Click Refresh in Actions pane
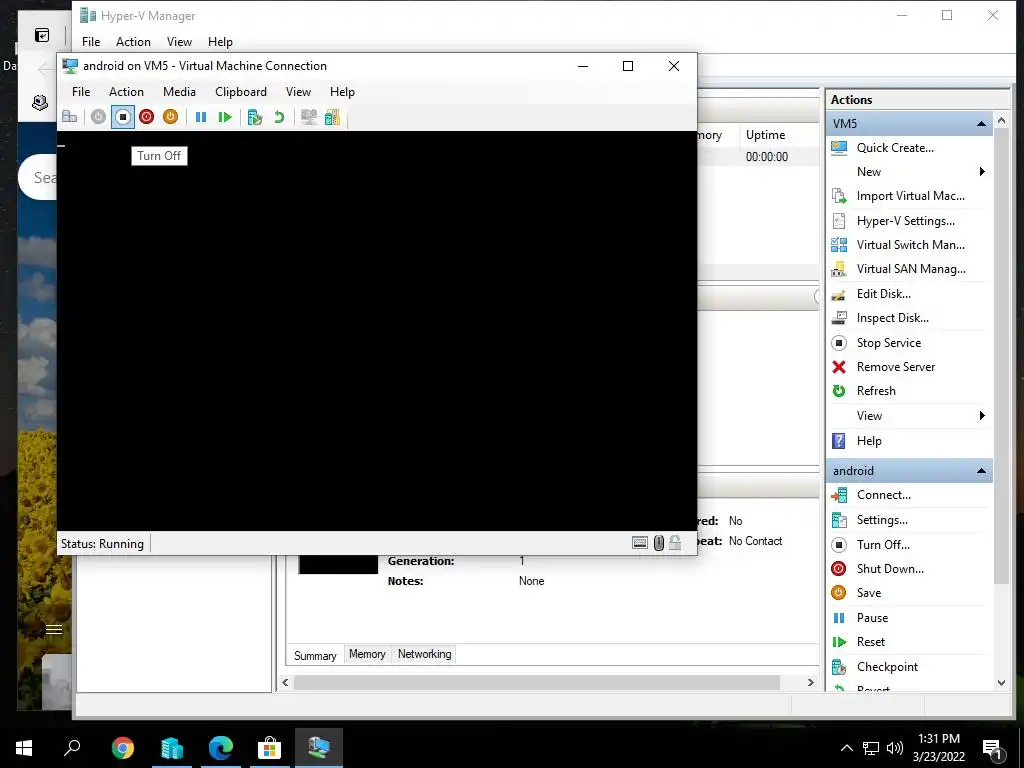Viewport: 1024px width, 768px height. point(876,391)
